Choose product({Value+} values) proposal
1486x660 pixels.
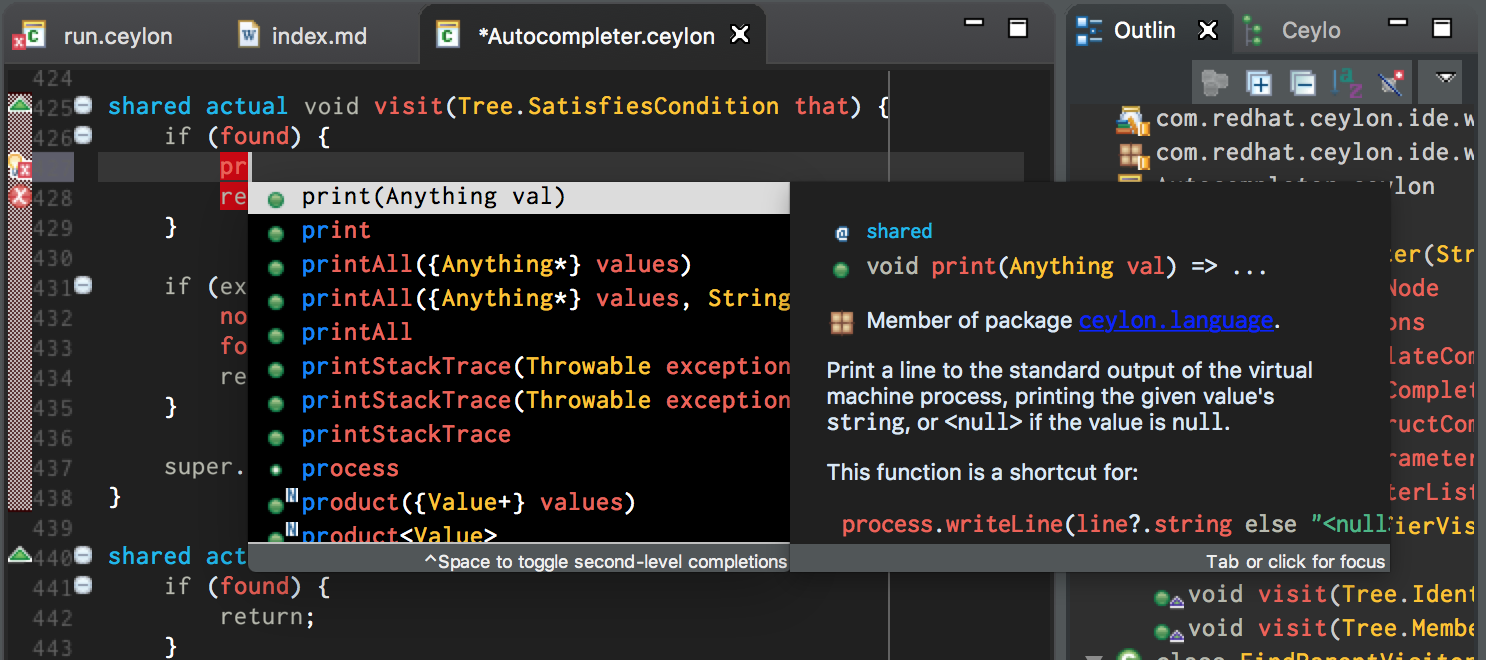(519, 503)
